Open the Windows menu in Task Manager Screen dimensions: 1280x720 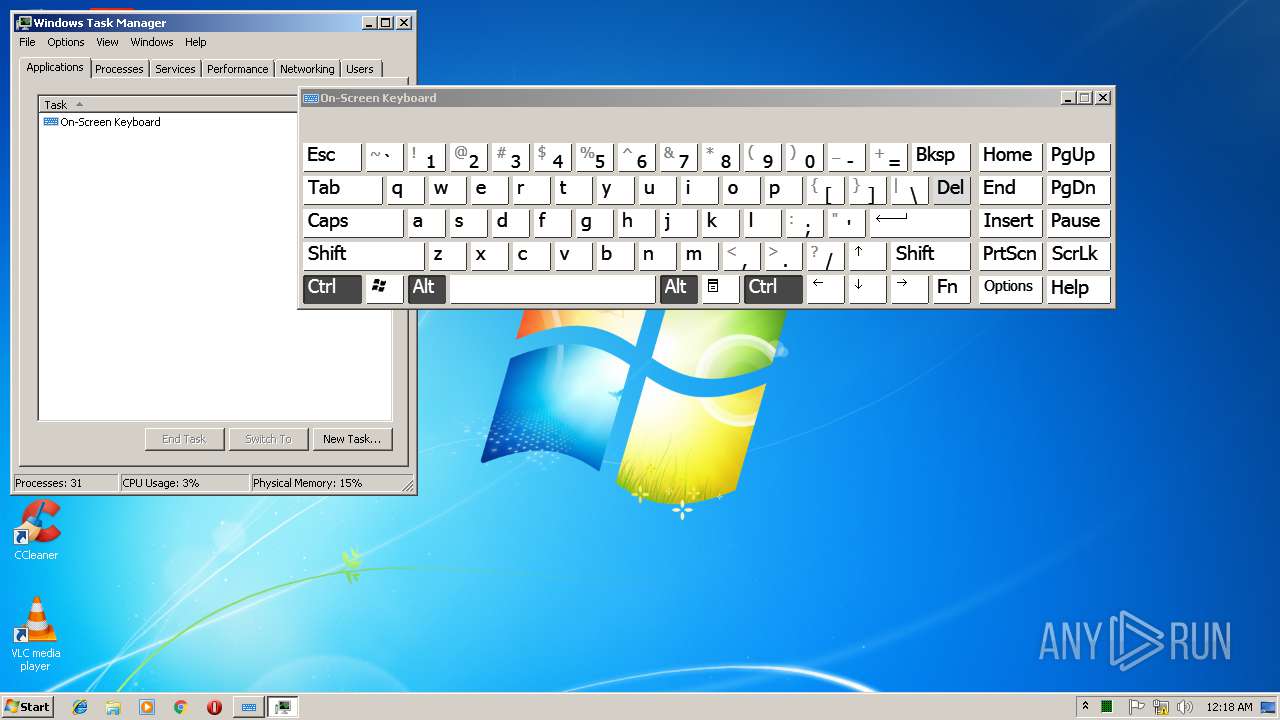pos(152,42)
